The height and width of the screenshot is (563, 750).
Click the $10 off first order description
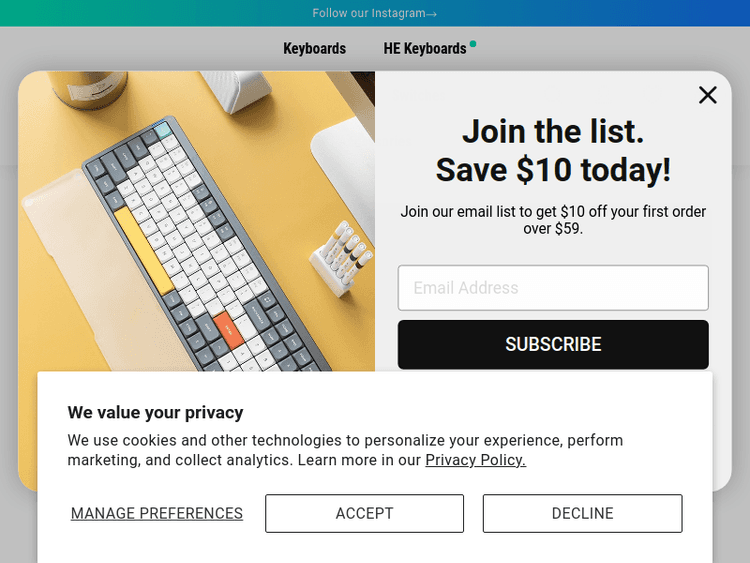click(553, 220)
